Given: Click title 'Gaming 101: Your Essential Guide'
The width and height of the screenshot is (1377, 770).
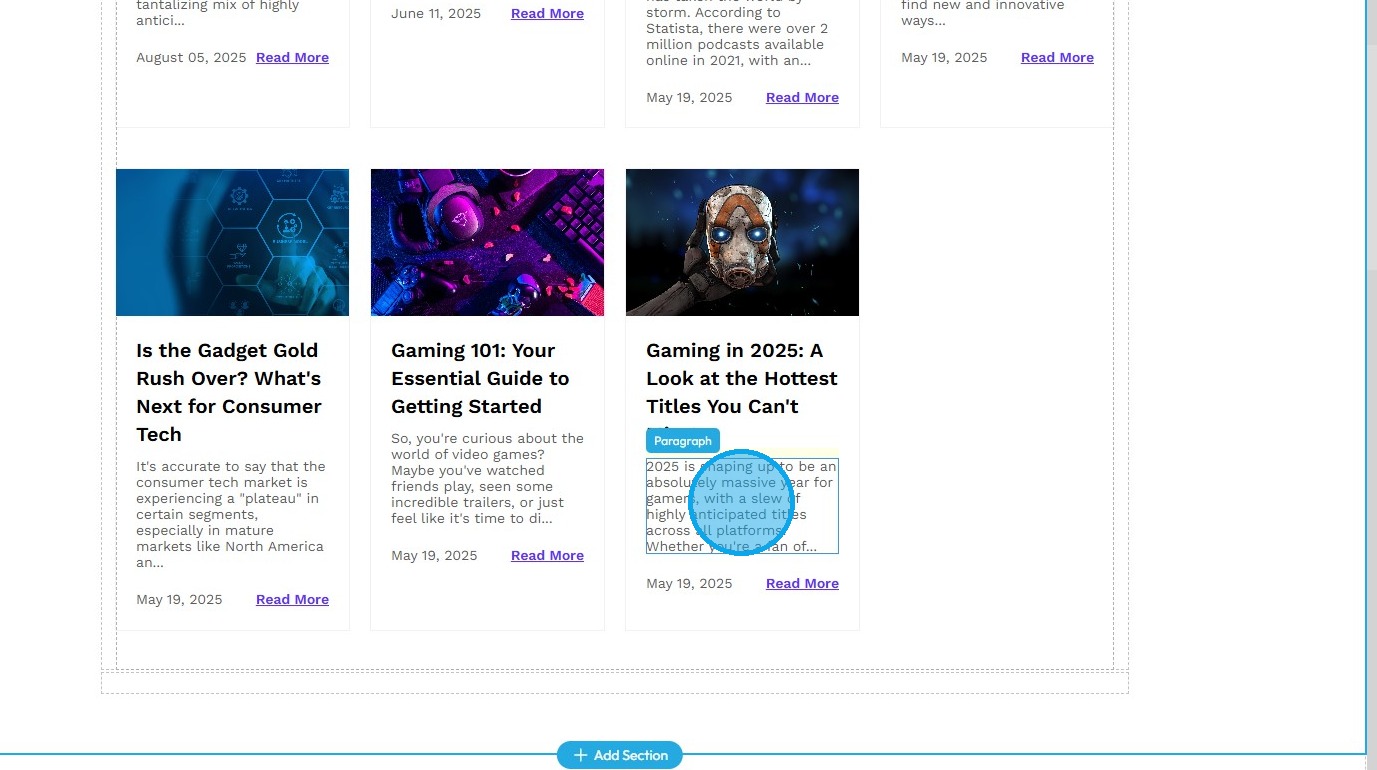Looking at the screenshot, I should click(480, 379).
